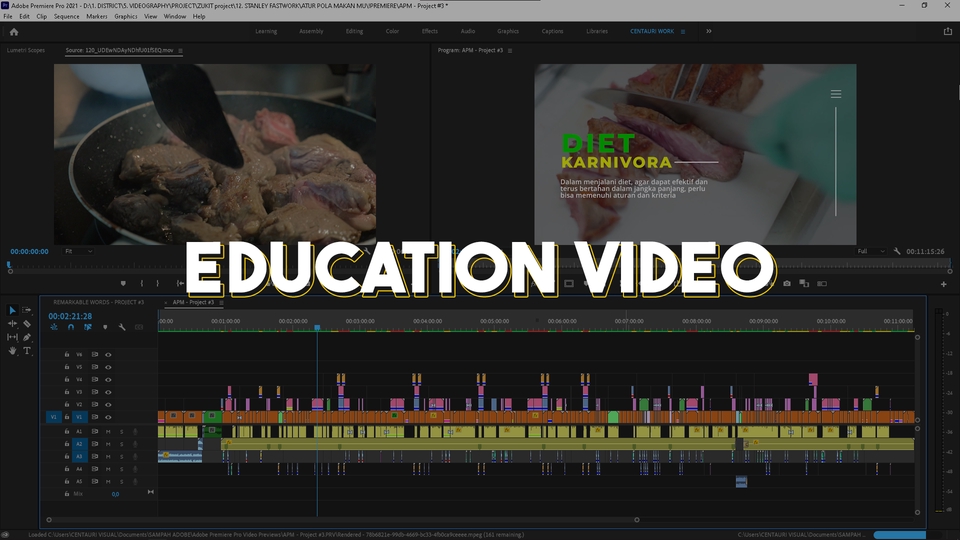960x540 pixels.
Task: Hide track V3 with eye icon
Action: (108, 392)
